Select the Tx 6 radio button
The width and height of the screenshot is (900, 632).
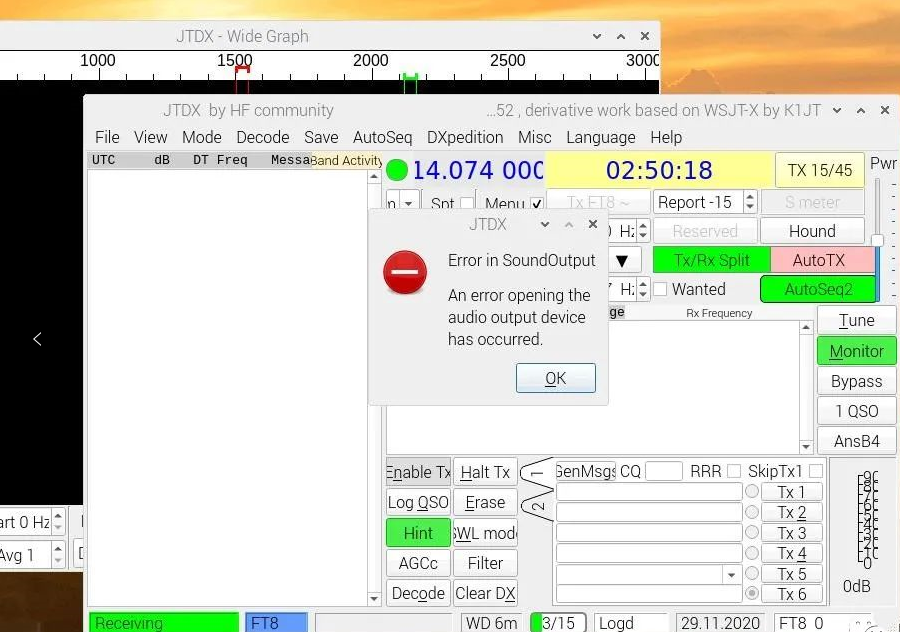pos(752,594)
